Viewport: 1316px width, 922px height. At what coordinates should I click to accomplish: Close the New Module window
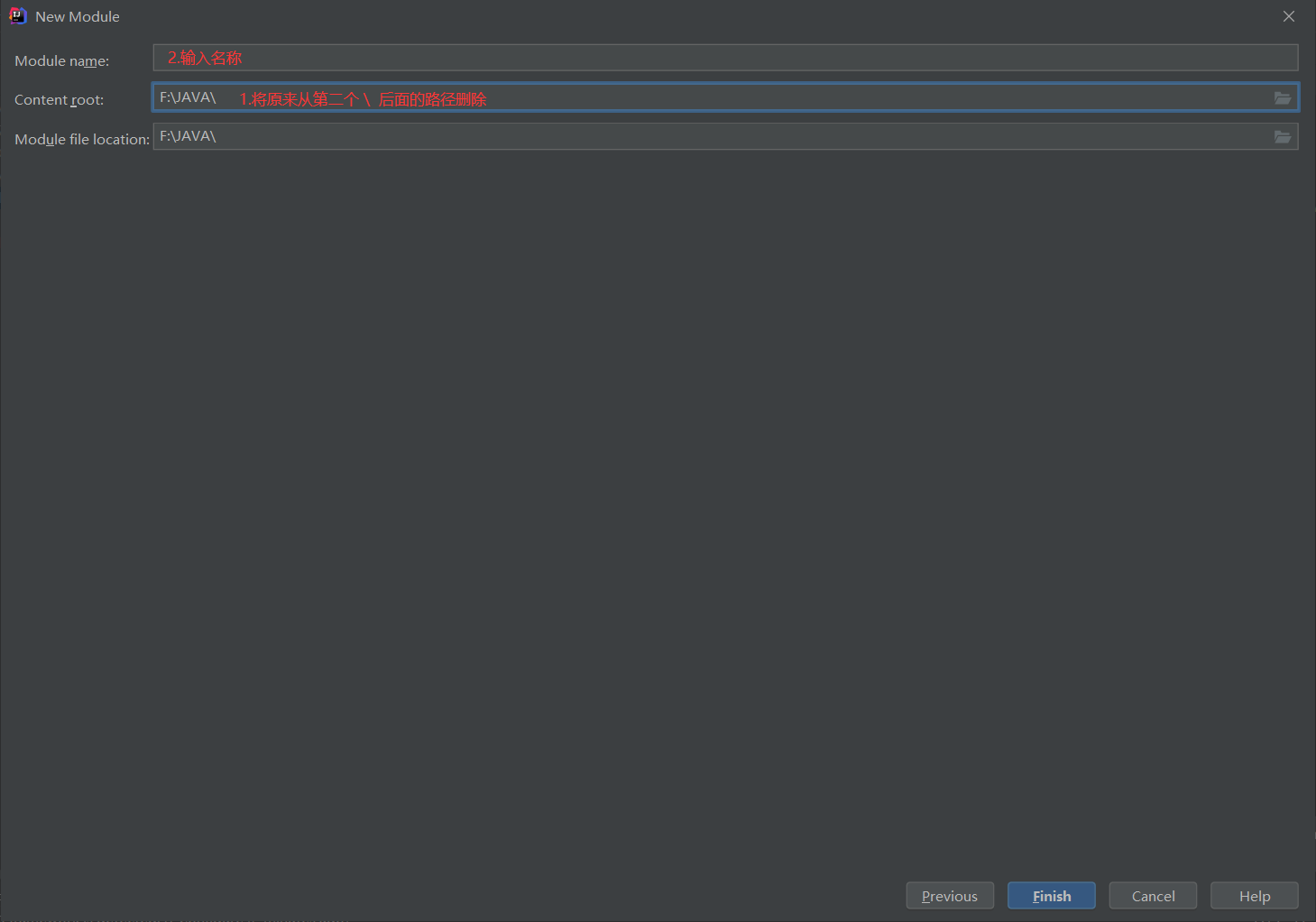1289,16
